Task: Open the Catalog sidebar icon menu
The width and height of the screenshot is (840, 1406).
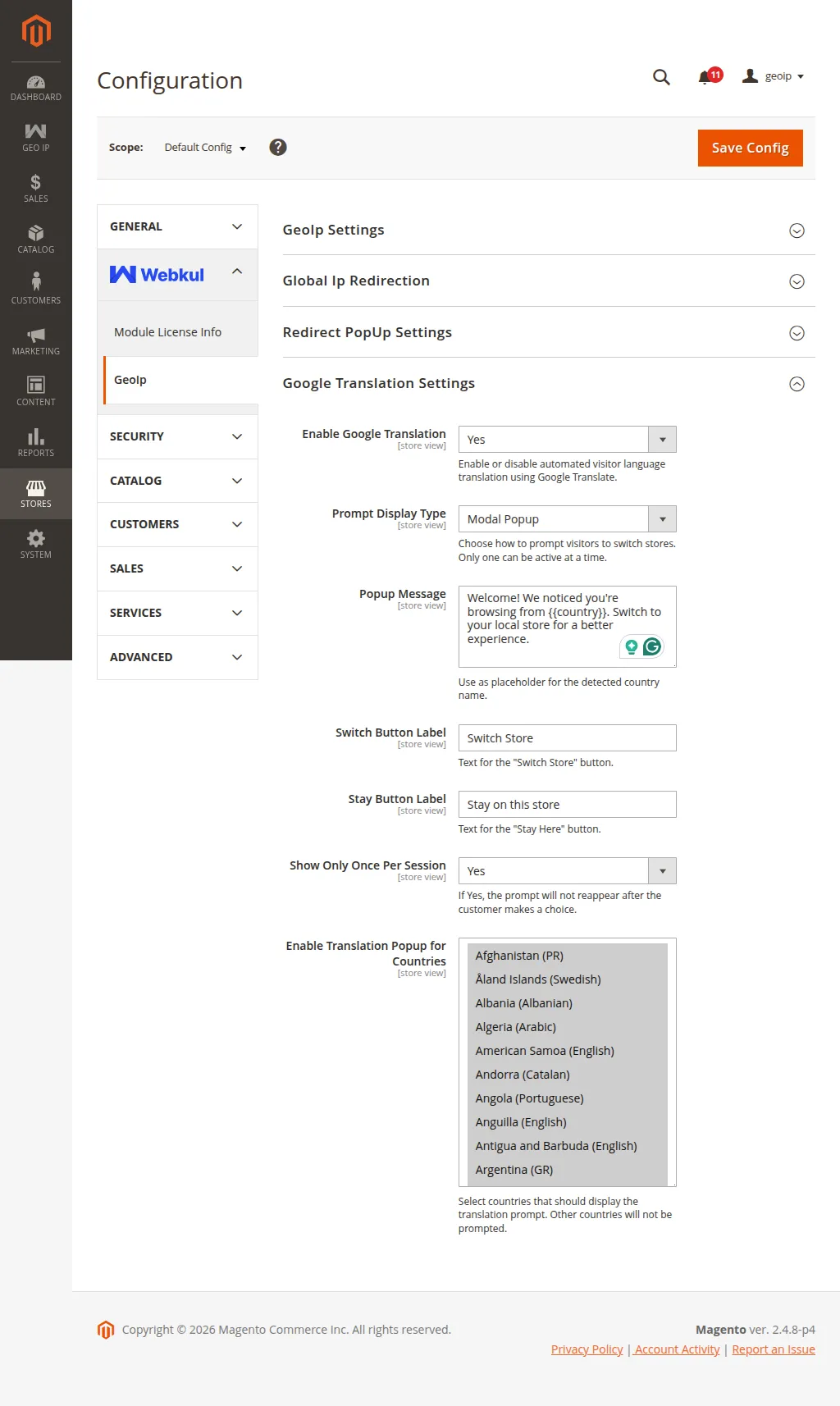Action: (x=36, y=240)
